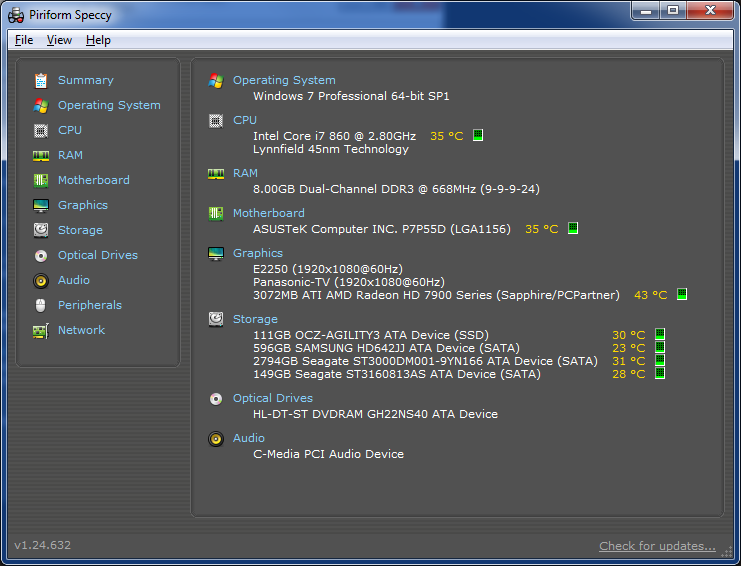Click the 596GB SAMSUNG HD642JJ entry
The image size is (741, 566).
pyautogui.click(x=386, y=348)
